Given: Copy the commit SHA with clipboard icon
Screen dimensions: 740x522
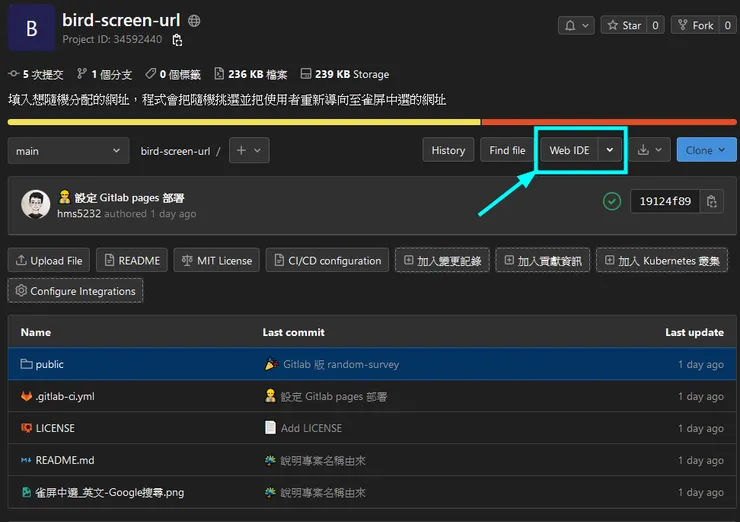Looking at the screenshot, I should click(712, 202).
